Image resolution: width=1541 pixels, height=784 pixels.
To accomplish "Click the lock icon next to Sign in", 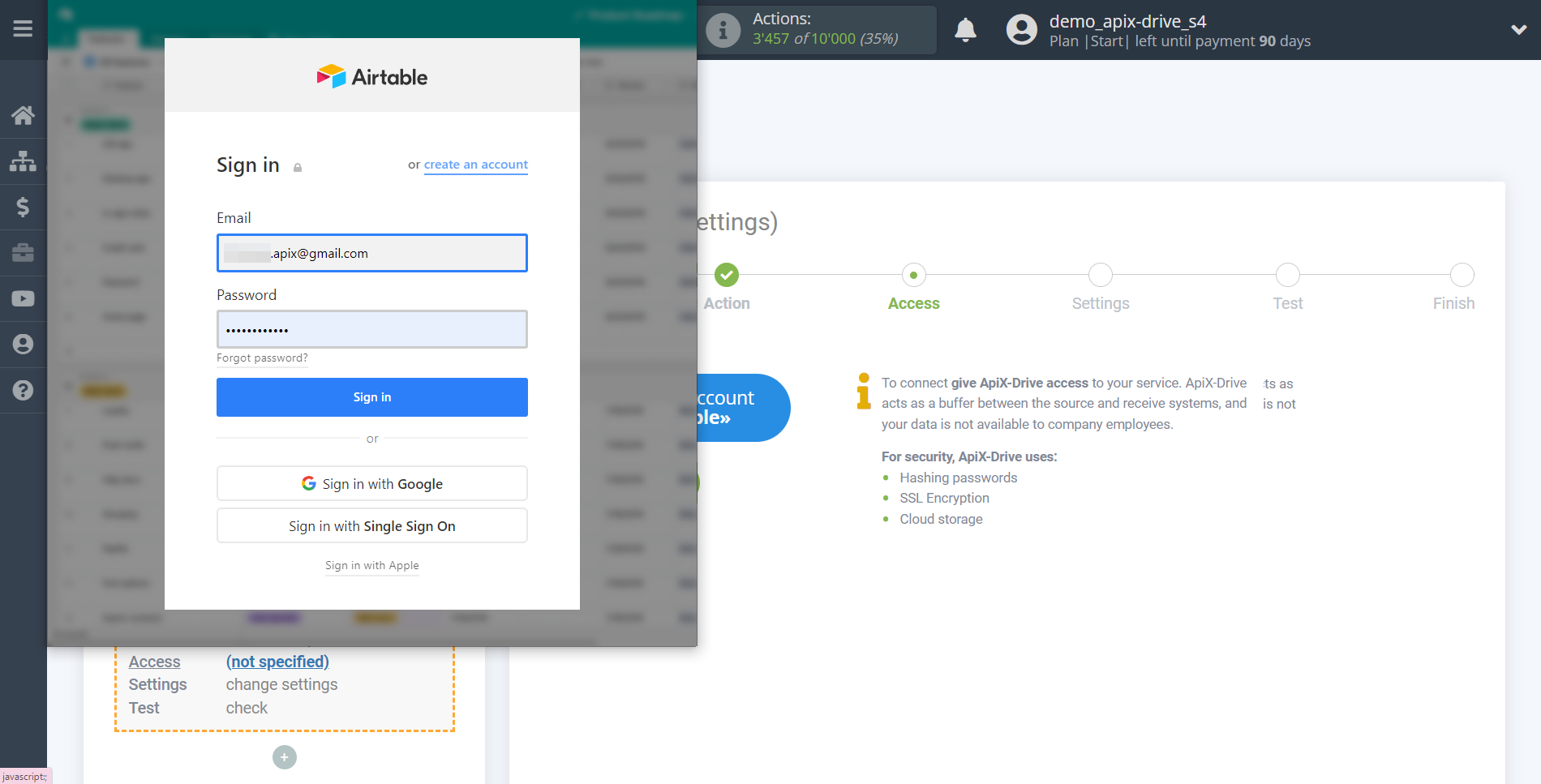I will (298, 168).
